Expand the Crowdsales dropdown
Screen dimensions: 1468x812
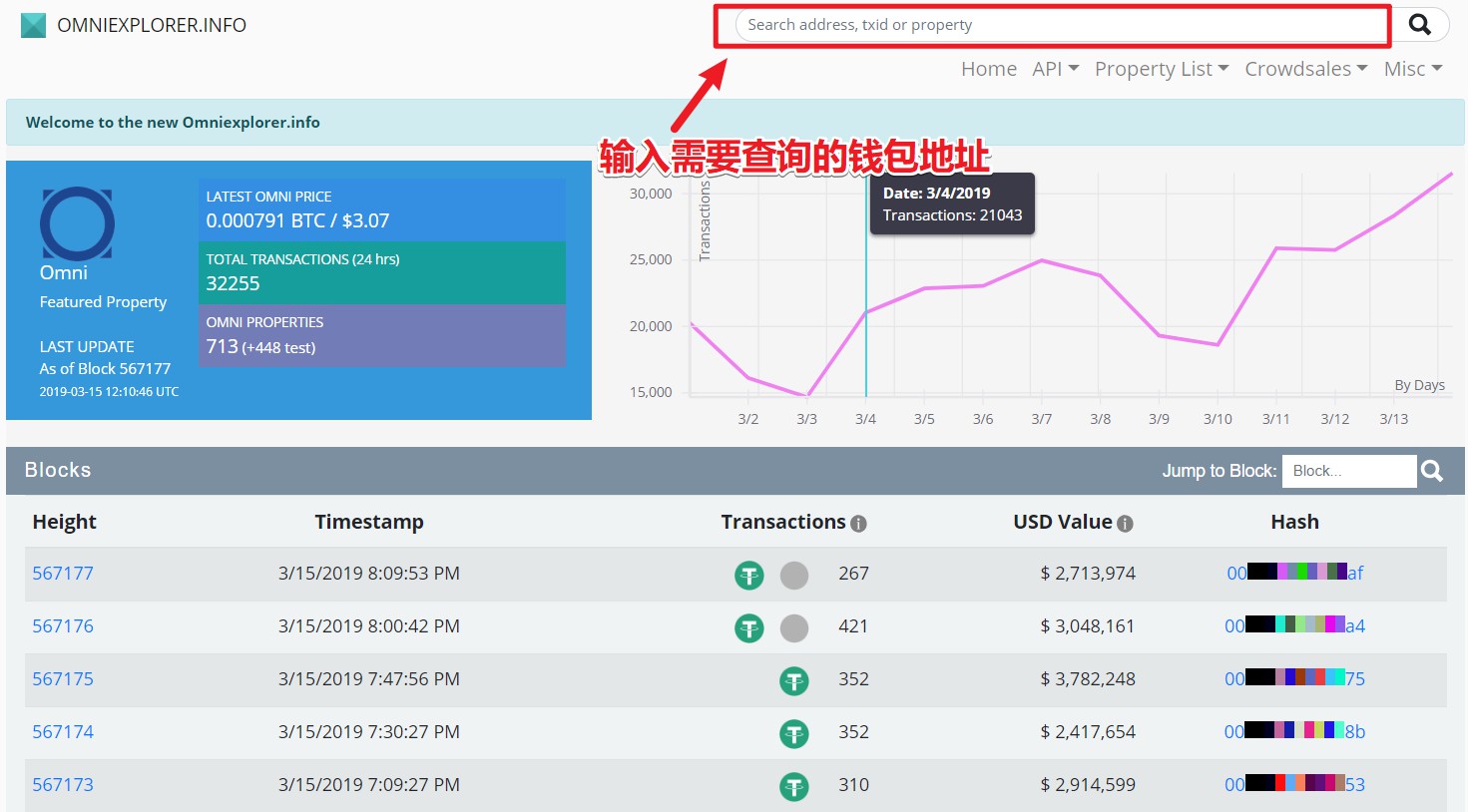pyautogui.click(x=1305, y=69)
